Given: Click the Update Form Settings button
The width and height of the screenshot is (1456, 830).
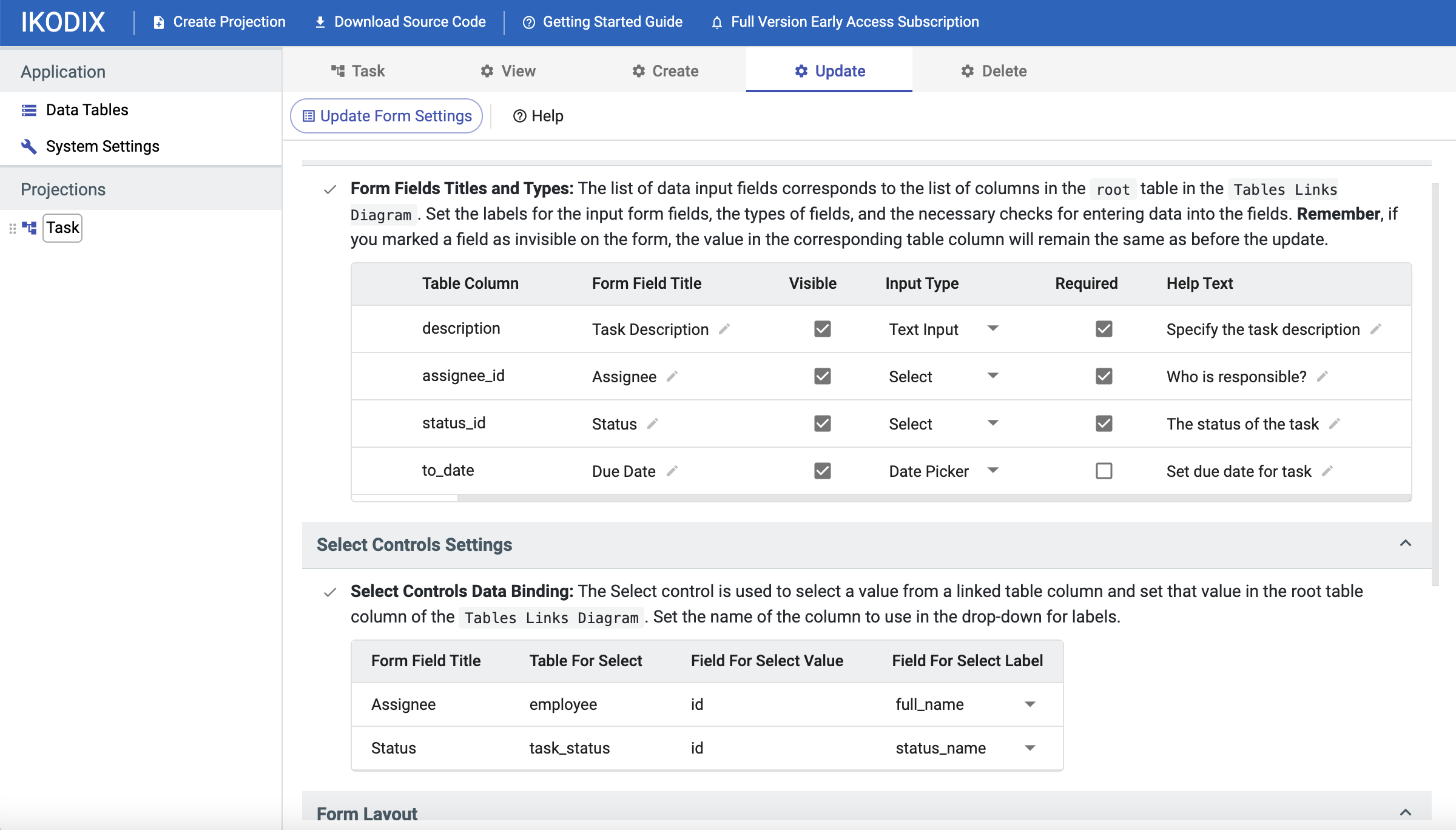Looking at the screenshot, I should [386, 115].
